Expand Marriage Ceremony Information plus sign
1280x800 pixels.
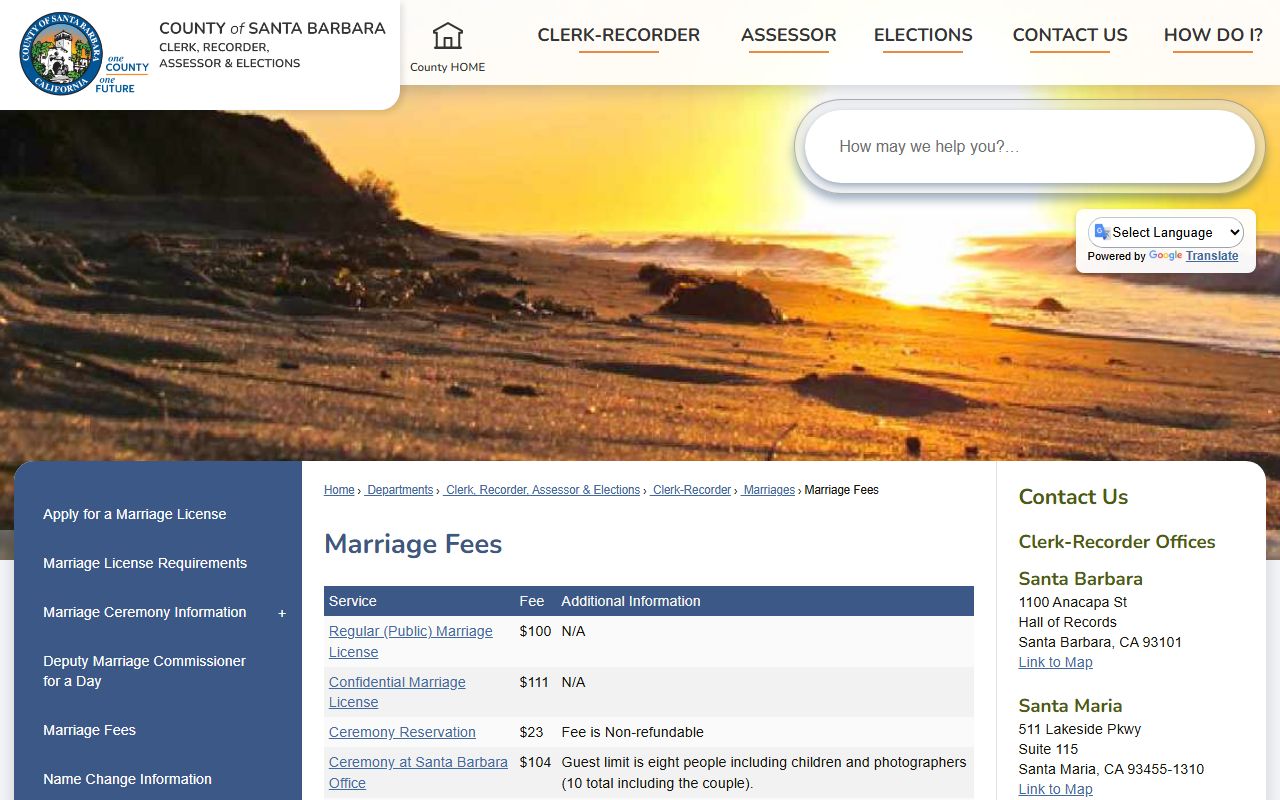[282, 613]
